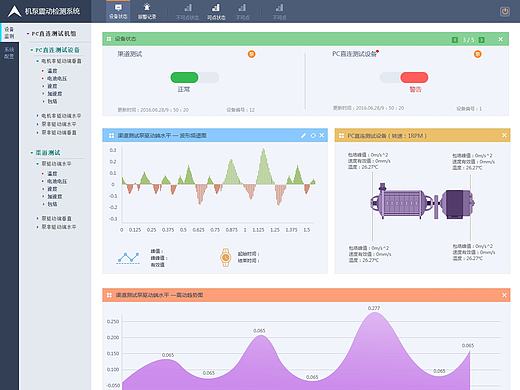Image resolution: width=520 pixels, height=390 pixels.
Task: Close the green 设备状态 panel
Action: pyautogui.click(x=501, y=39)
